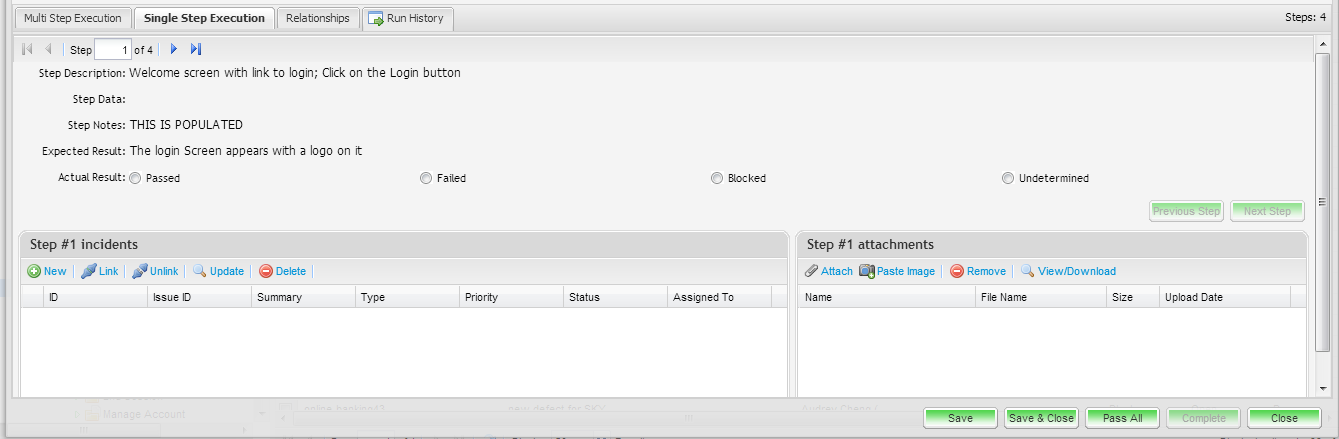The image size is (1339, 439).
Task: Mark actual result as Passed
Action: coord(136,178)
